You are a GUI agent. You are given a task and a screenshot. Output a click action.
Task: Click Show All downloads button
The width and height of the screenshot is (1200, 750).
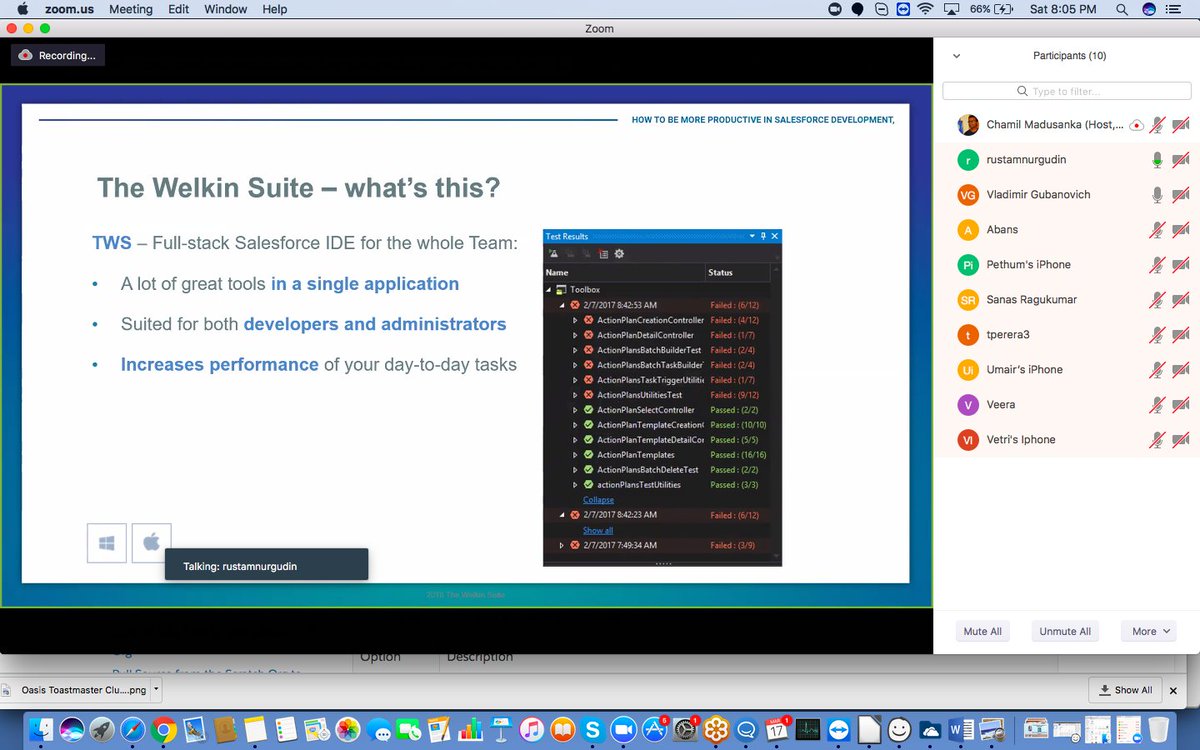[1126, 689]
